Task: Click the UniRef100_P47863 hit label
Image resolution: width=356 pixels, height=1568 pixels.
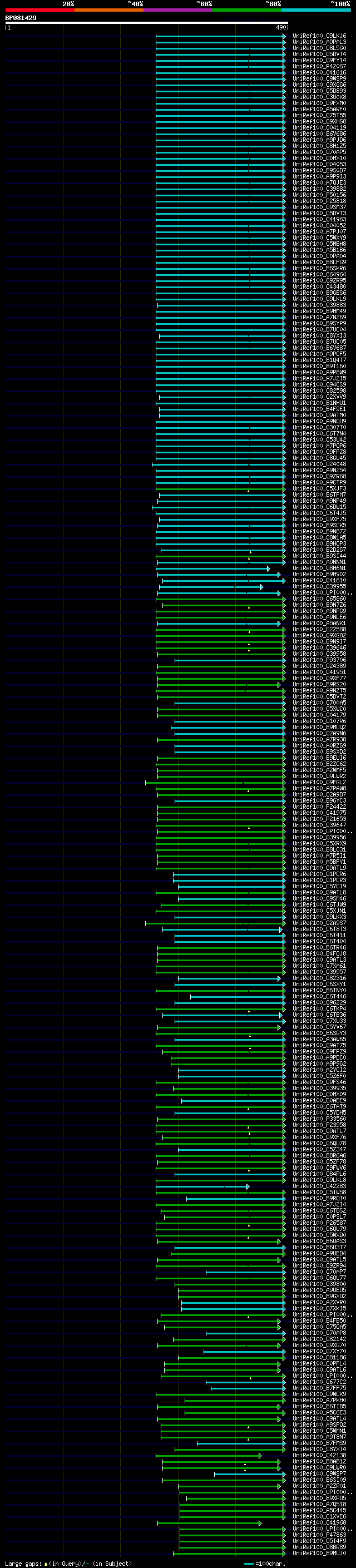Action: tap(319, 1535)
